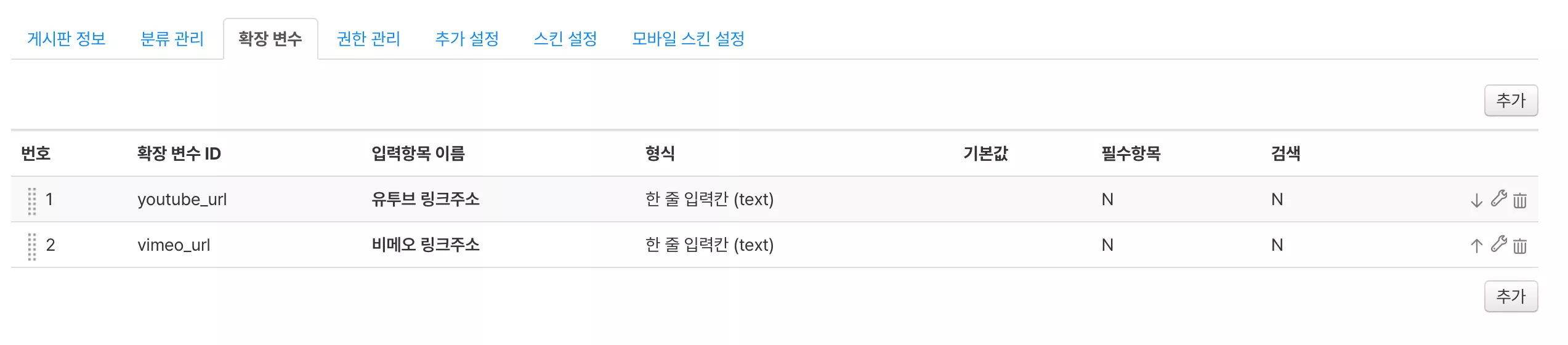Click the 입력항목 이름 column header
Screen dimensions: 1568x345
click(418, 153)
